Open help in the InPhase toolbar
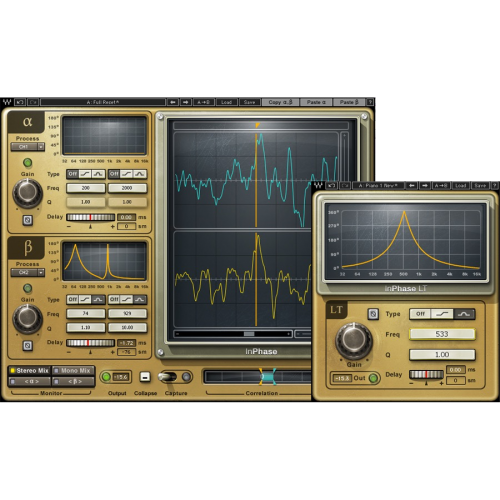 370,102
